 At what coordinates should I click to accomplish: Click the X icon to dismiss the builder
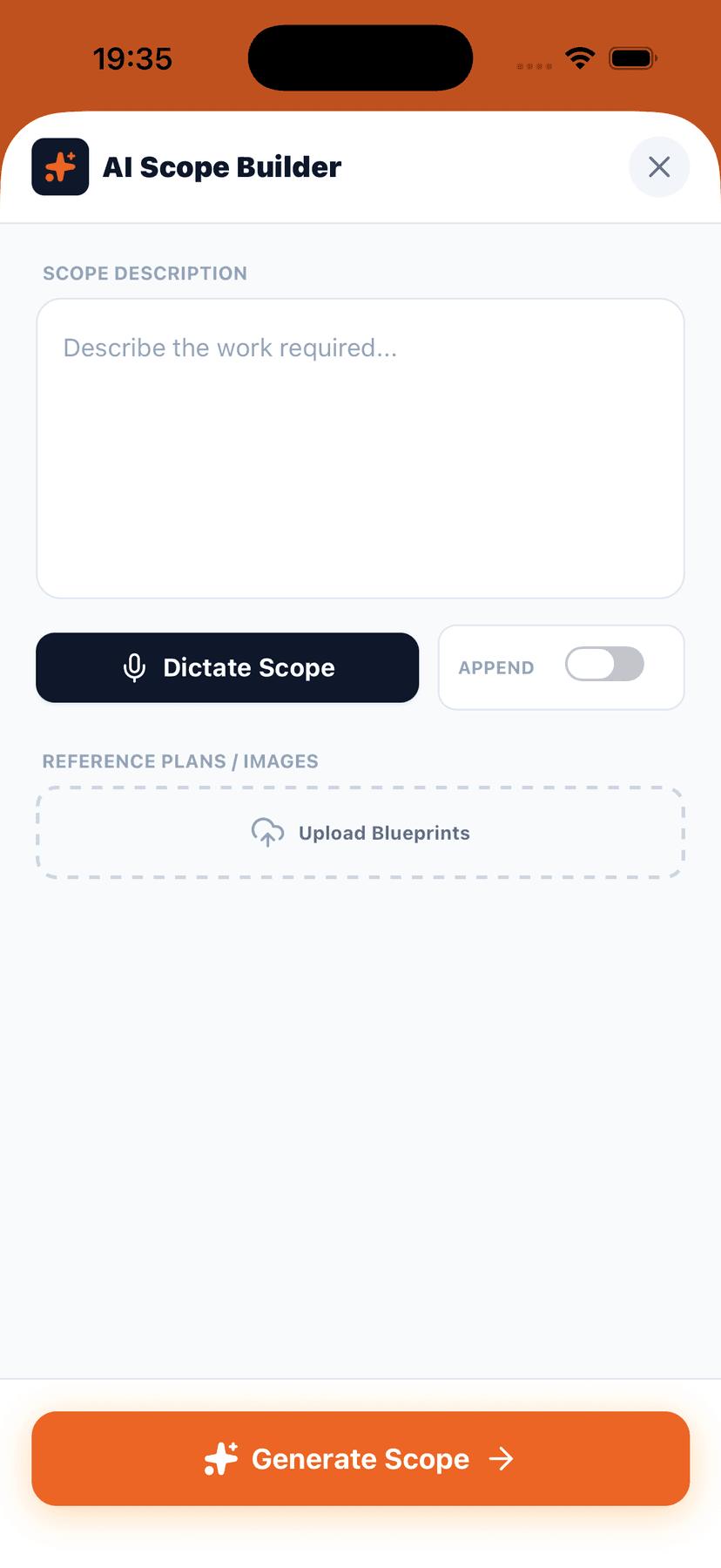pos(659,166)
